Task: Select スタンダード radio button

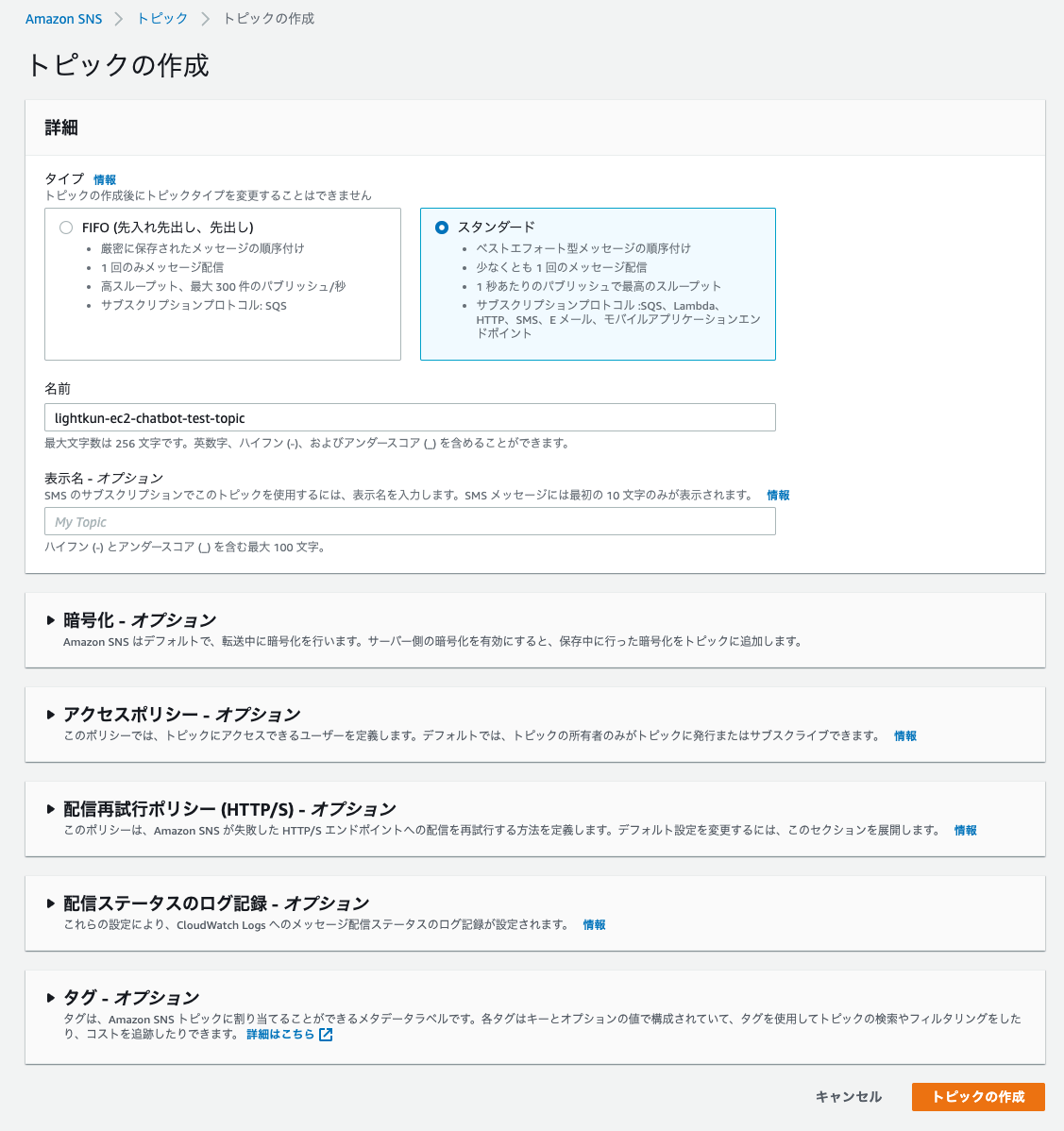Action: (x=442, y=228)
